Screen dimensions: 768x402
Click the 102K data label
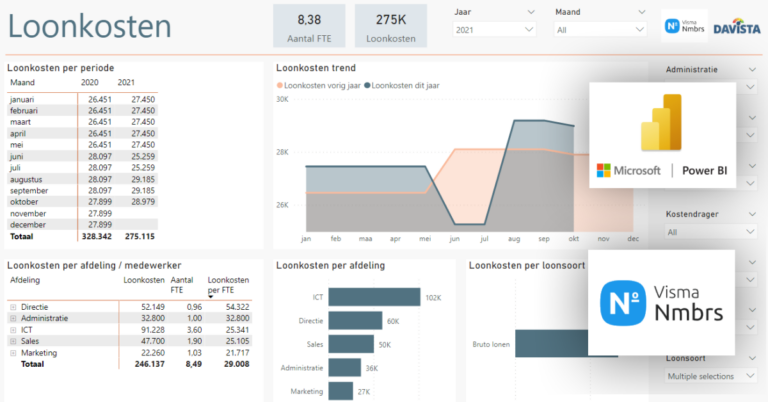coord(433,298)
